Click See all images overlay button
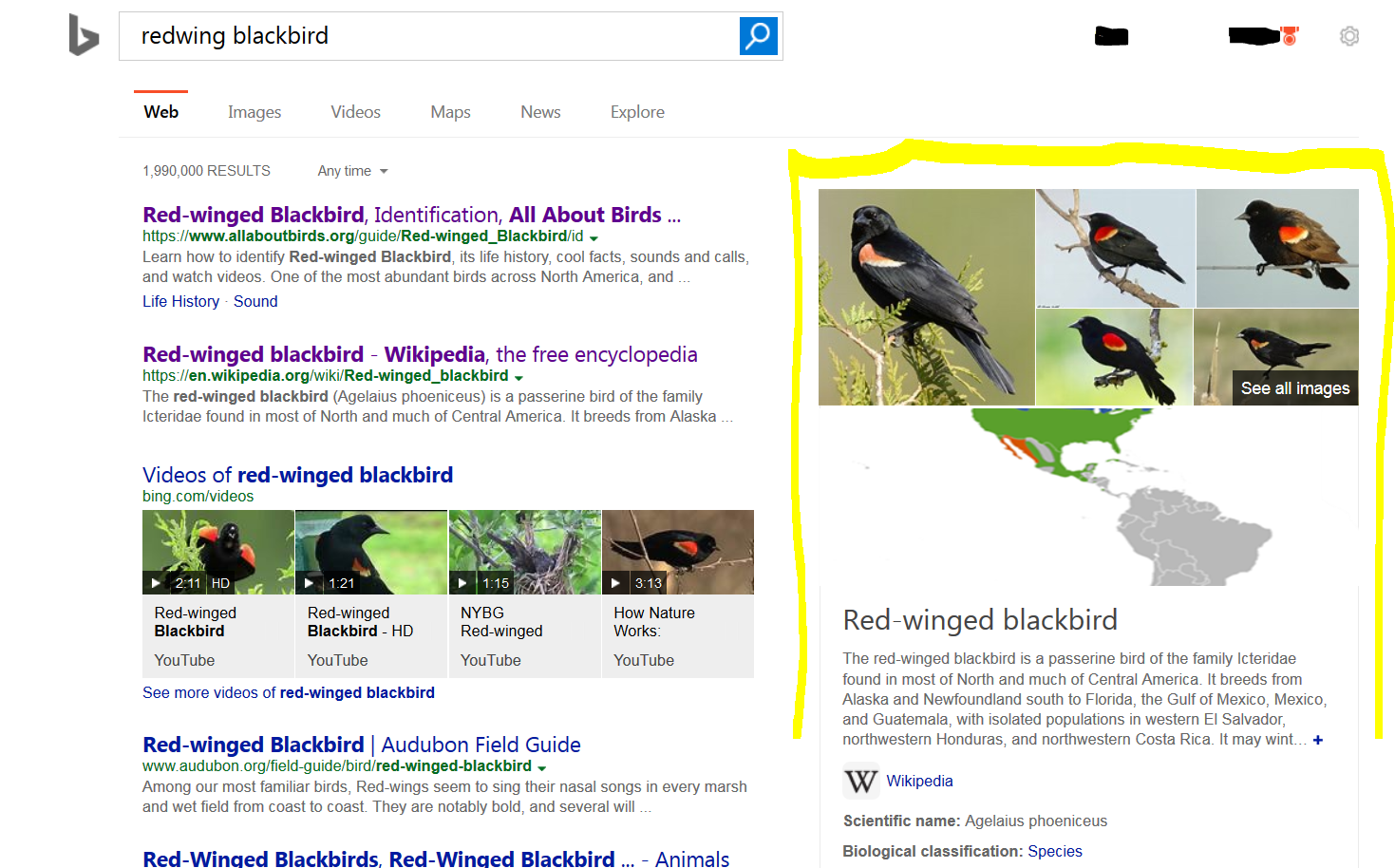 pos(1294,387)
